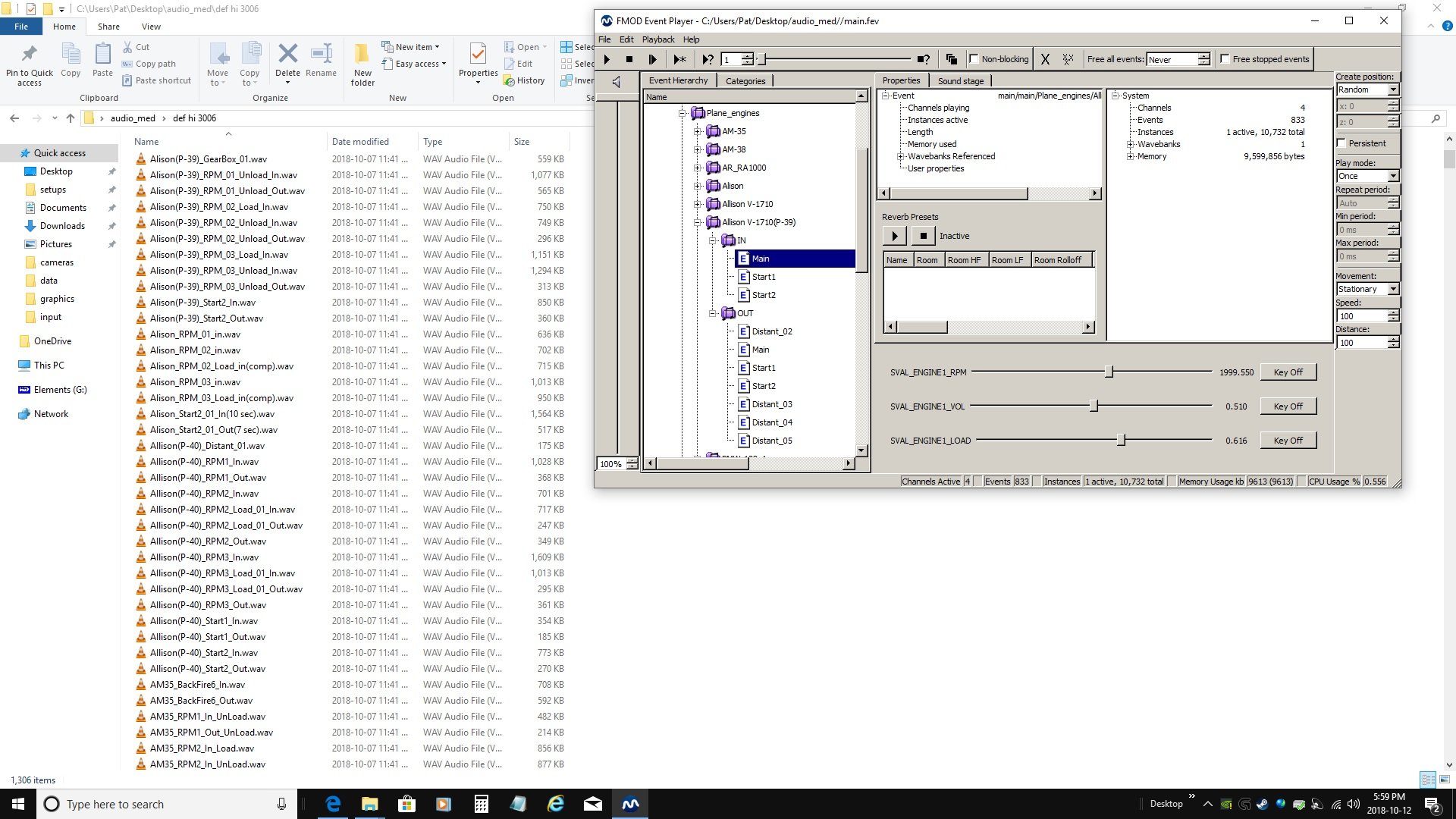Open the Movement dropdown

(x=1392, y=289)
